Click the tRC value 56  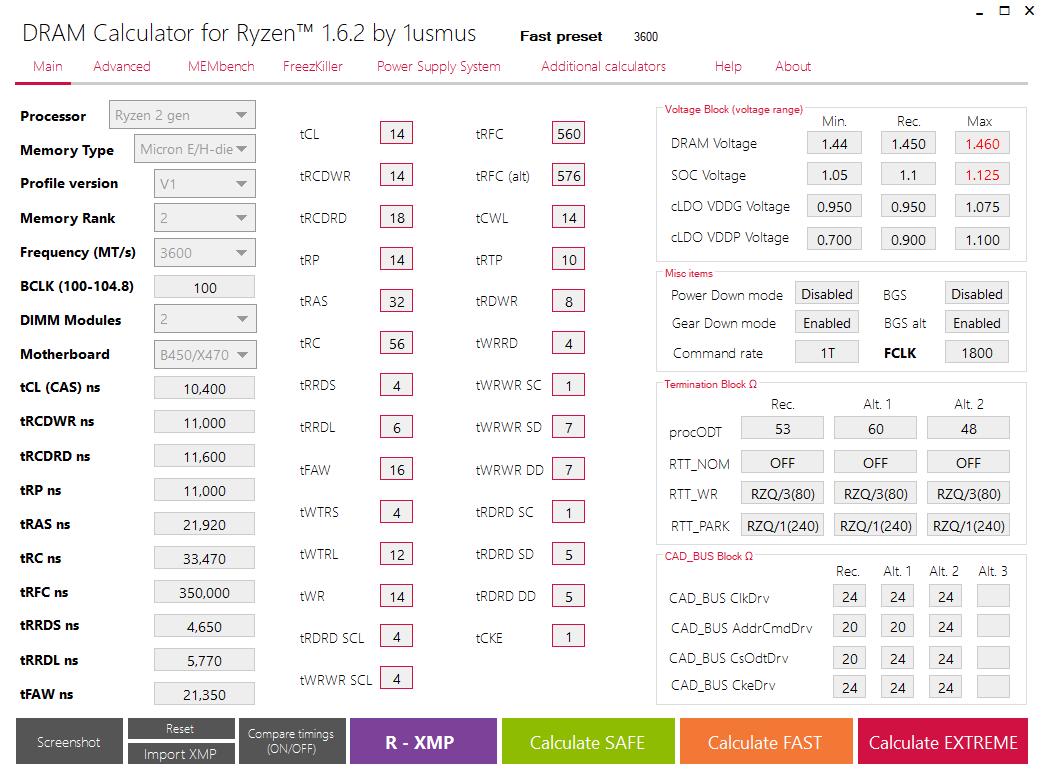click(x=396, y=343)
